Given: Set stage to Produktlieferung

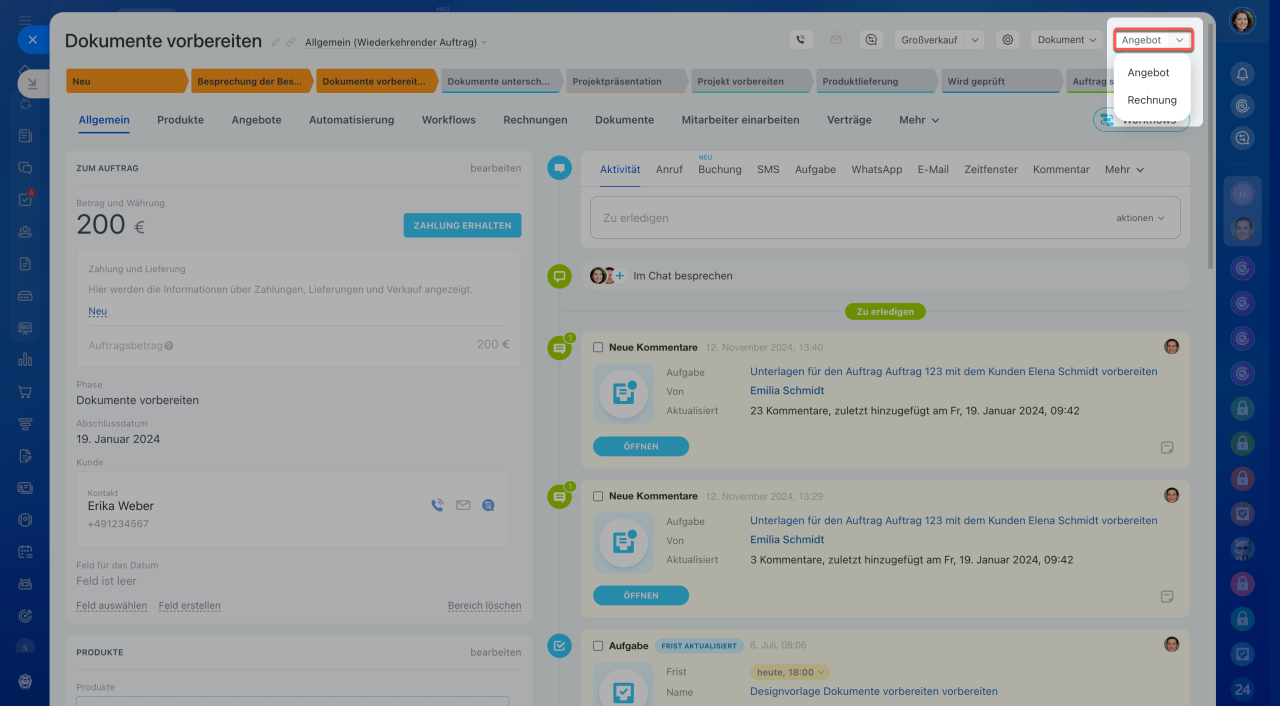Looking at the screenshot, I should (877, 81).
